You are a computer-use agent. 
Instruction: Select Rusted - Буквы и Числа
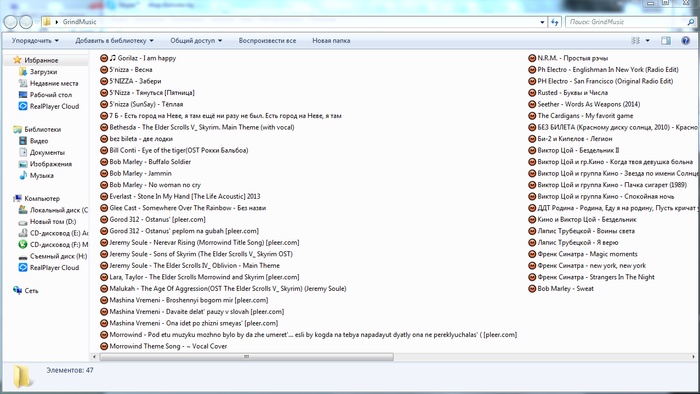coord(573,93)
